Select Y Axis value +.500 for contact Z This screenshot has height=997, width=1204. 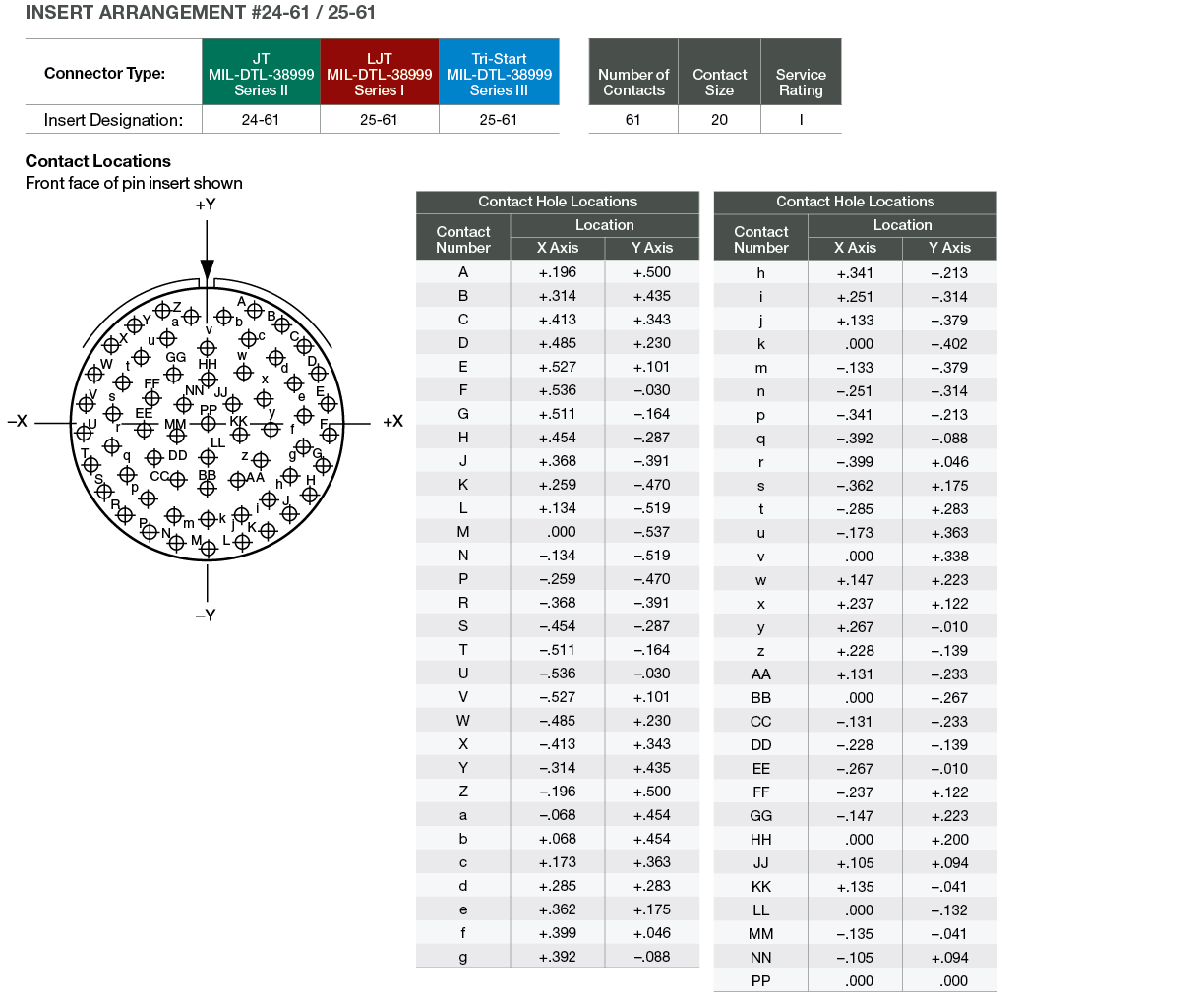pyautogui.click(x=651, y=792)
